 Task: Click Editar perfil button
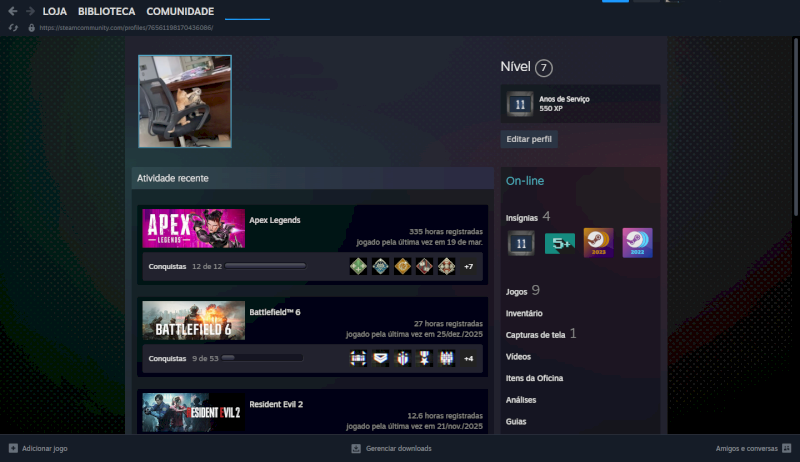529,139
